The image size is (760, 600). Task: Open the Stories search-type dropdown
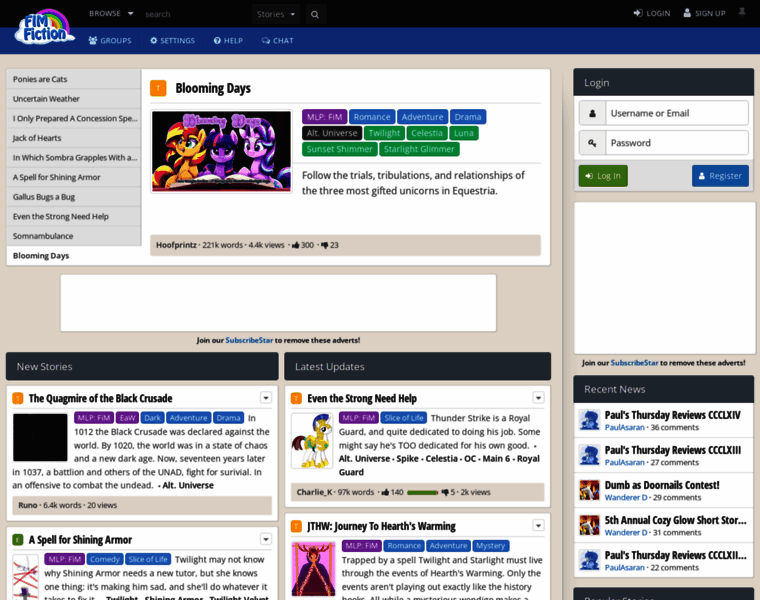tap(276, 15)
